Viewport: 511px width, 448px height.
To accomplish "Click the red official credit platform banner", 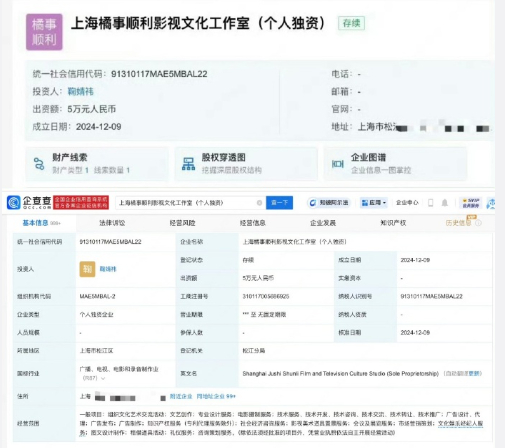I will (x=81, y=202).
